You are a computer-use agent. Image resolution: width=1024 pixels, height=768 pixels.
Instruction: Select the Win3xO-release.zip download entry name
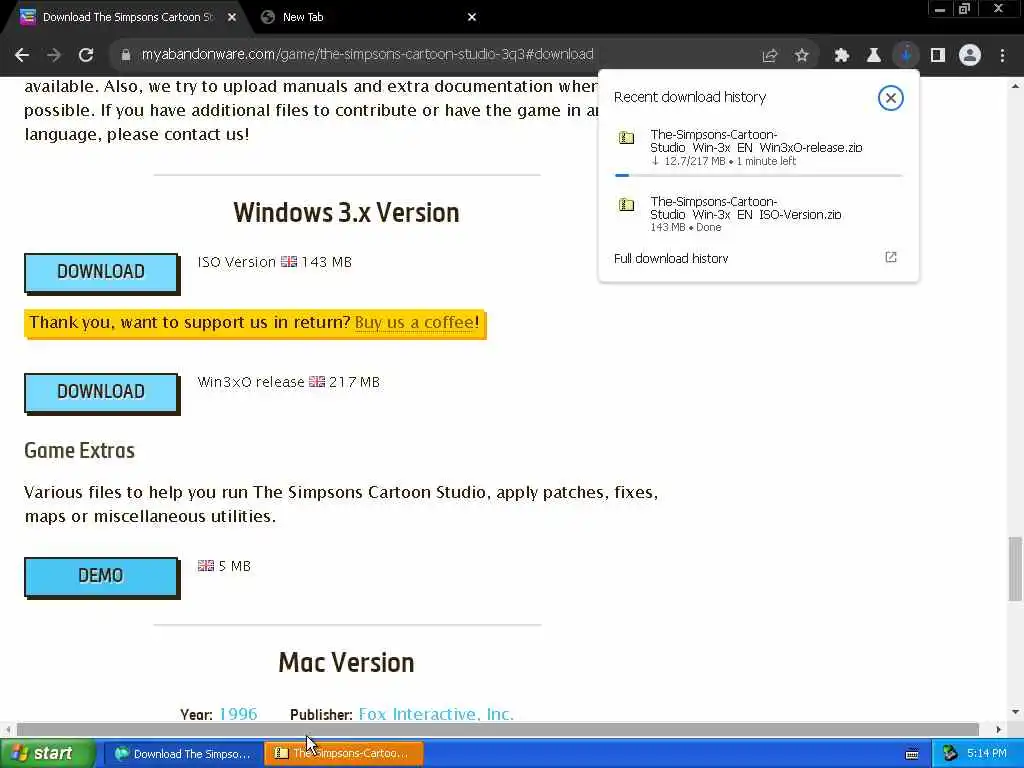click(x=756, y=141)
